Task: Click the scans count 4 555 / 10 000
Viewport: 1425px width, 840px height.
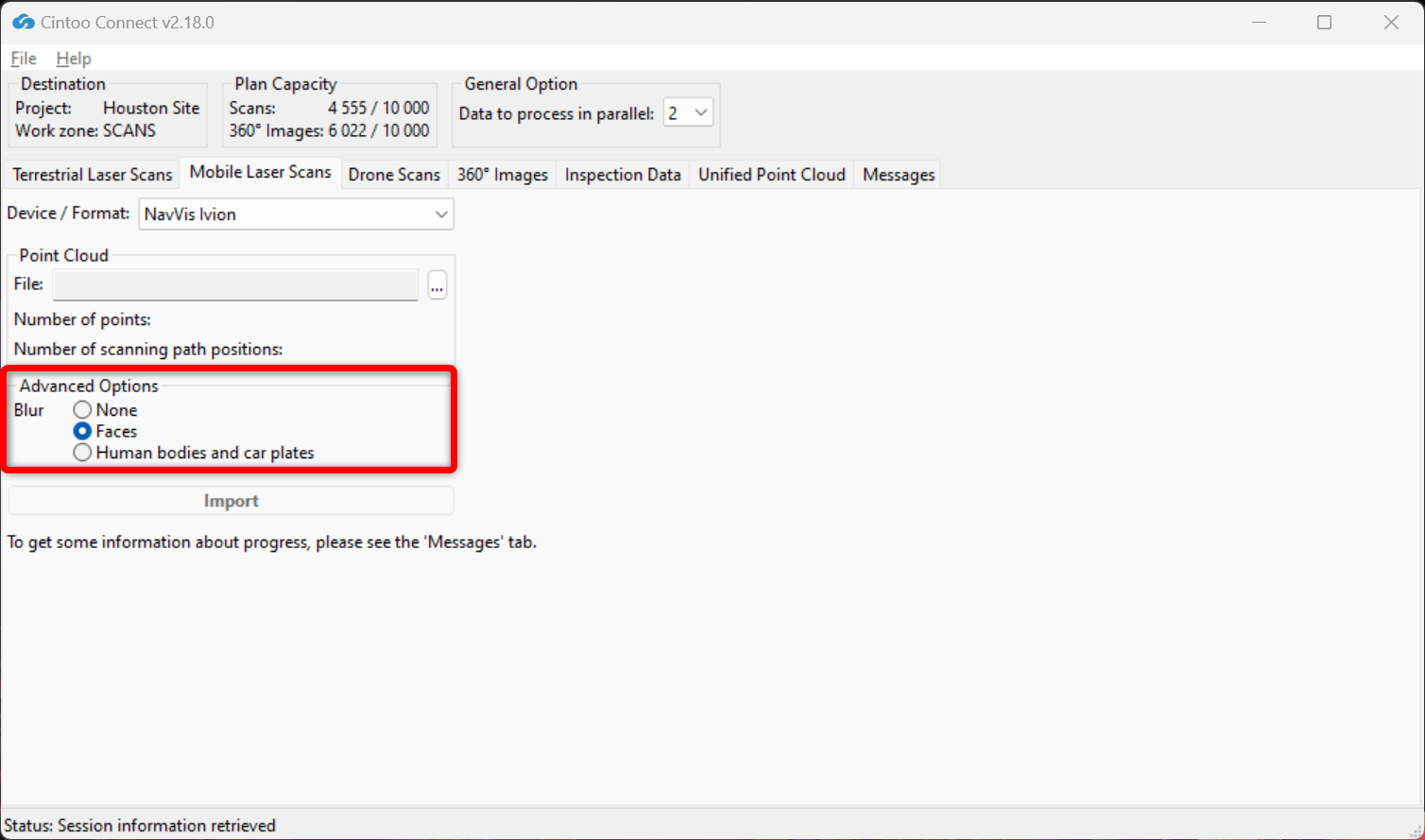Action: (x=379, y=108)
